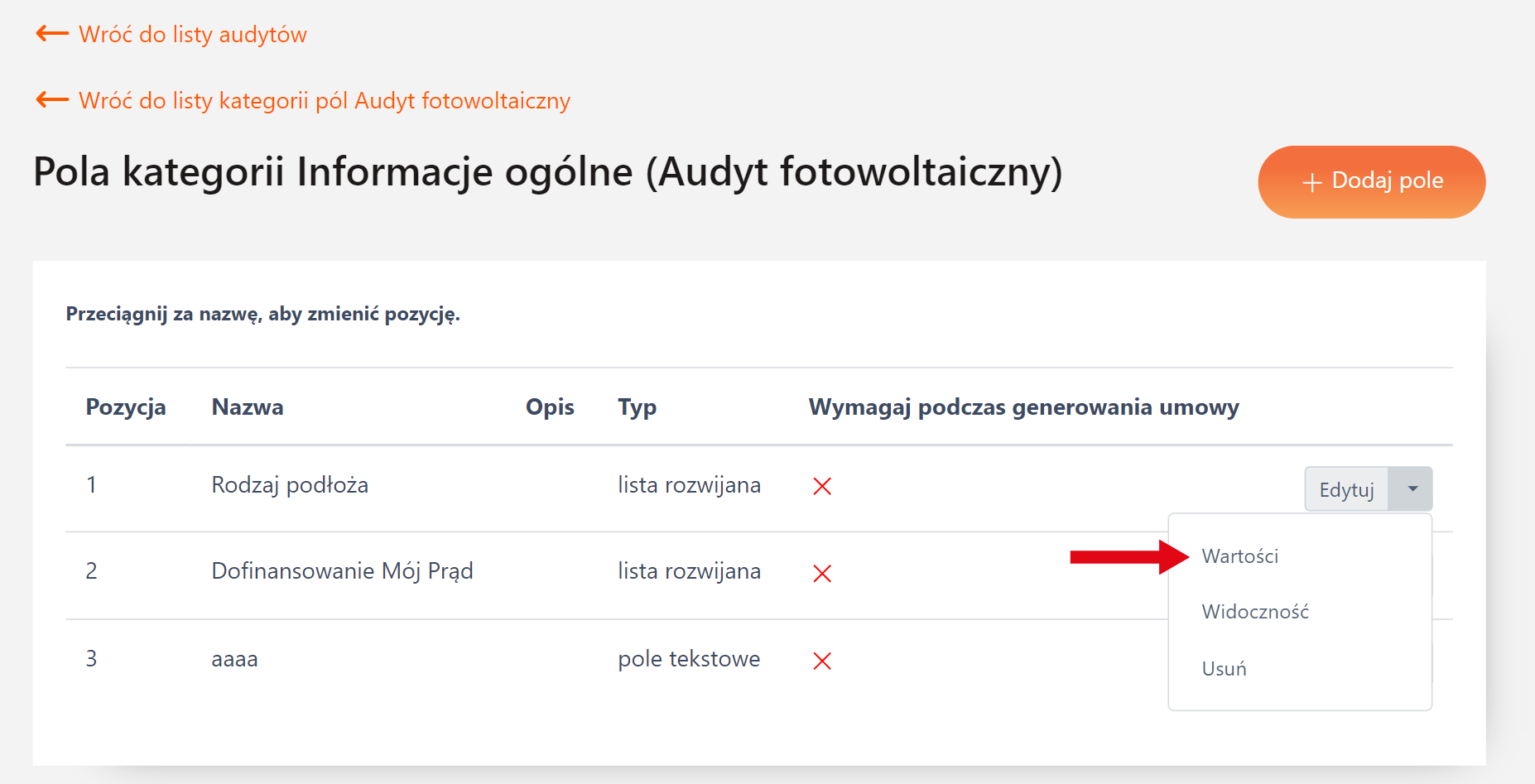Click the 'Typ' column header
Image resolution: width=1535 pixels, height=784 pixels.
637,407
